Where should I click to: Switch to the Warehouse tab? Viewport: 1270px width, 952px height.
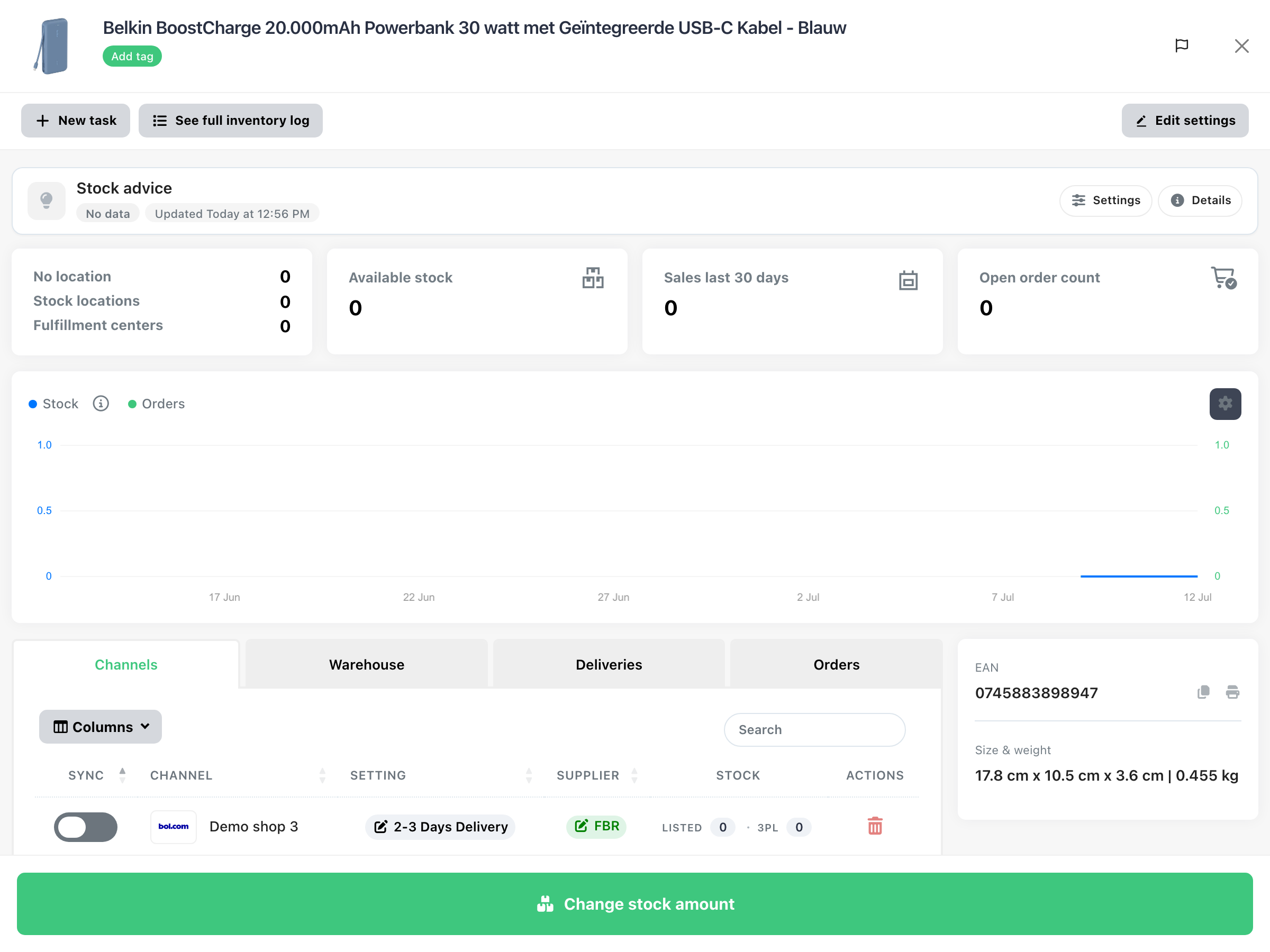366,664
